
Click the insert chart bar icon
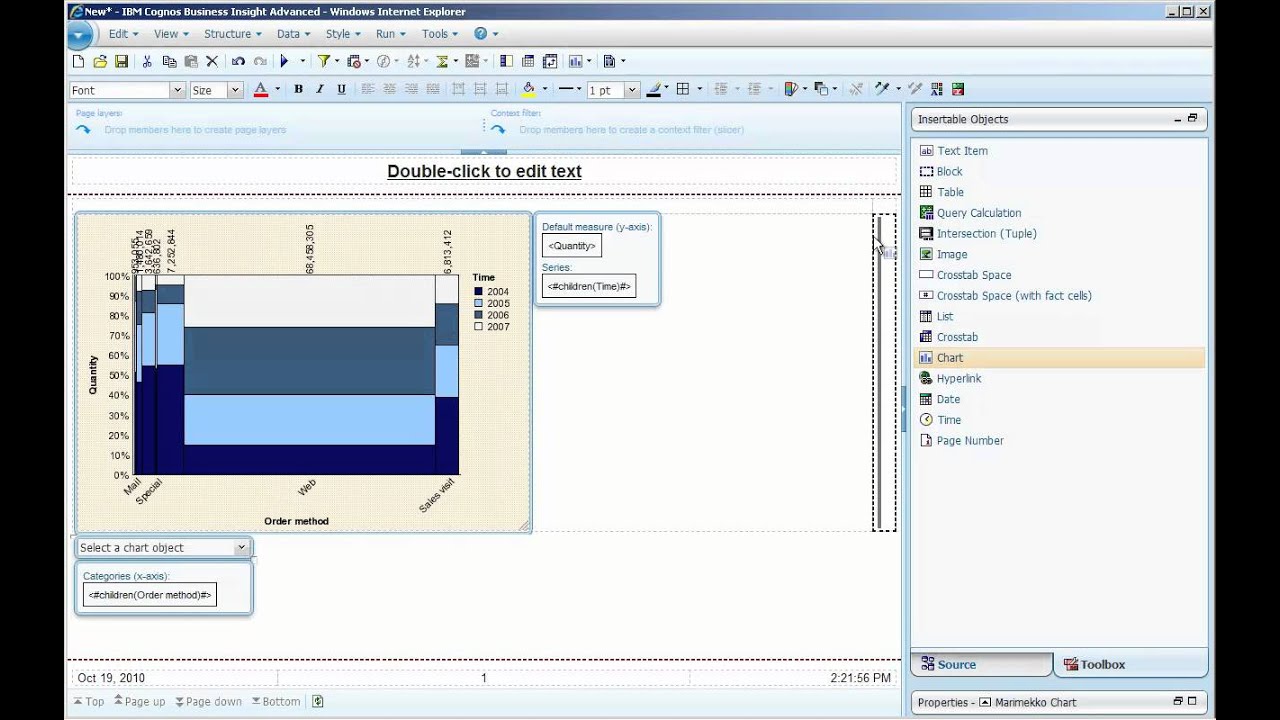point(578,61)
